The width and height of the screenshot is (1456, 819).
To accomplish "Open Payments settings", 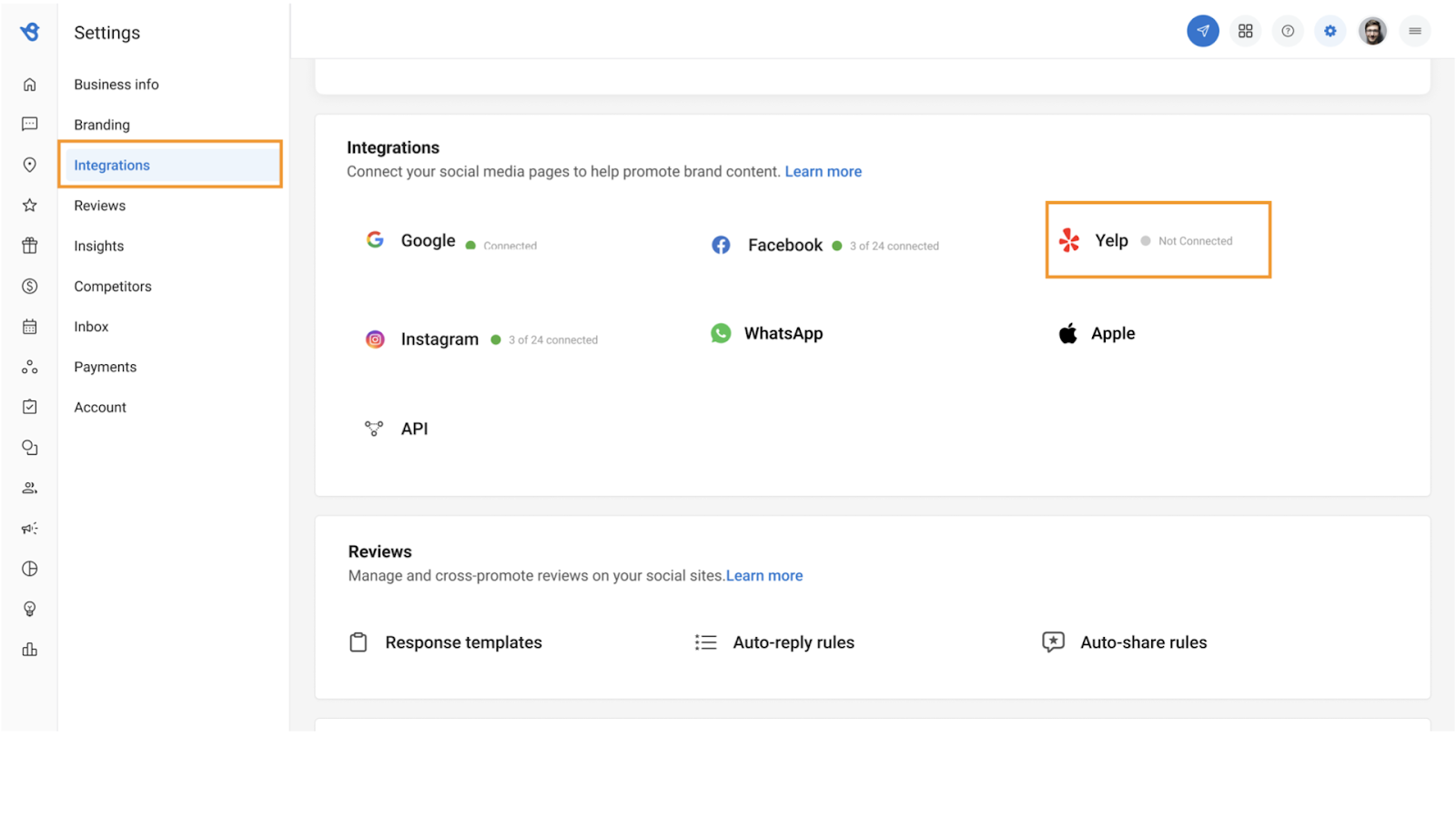I will 106,367.
